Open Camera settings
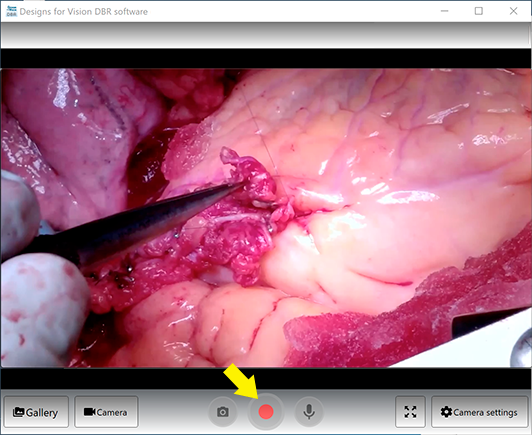This screenshot has width=532, height=435. [479, 412]
